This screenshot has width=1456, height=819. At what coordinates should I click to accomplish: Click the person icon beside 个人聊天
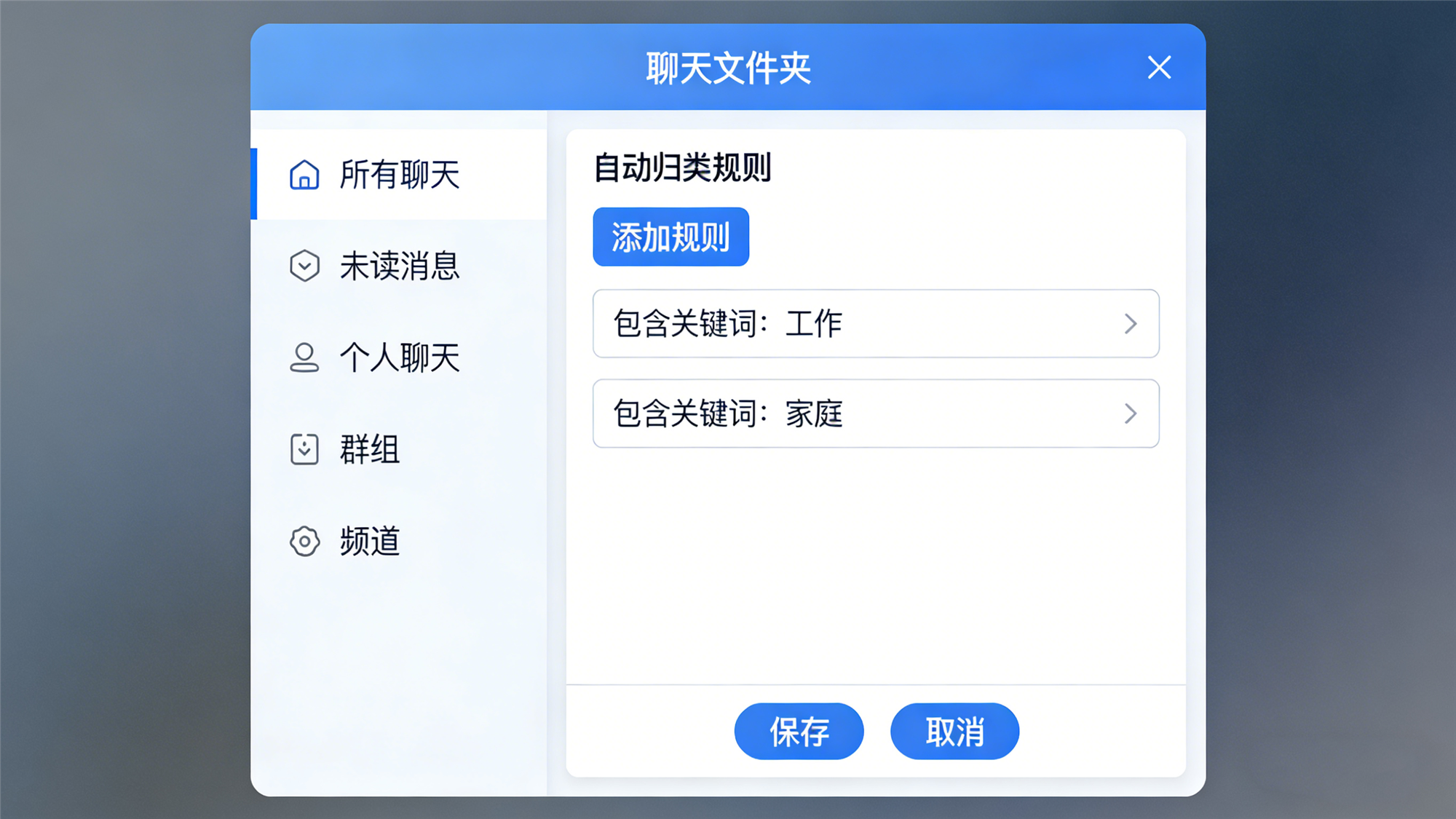click(304, 358)
